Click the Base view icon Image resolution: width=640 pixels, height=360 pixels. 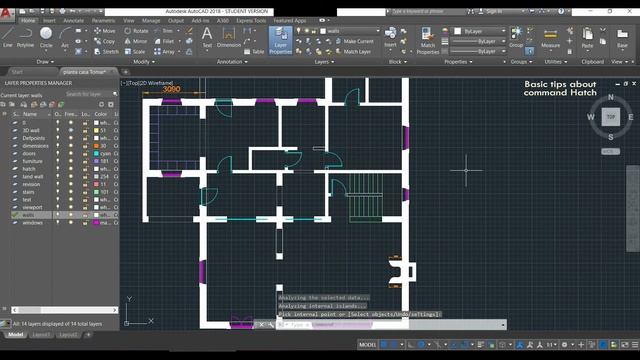(622, 38)
